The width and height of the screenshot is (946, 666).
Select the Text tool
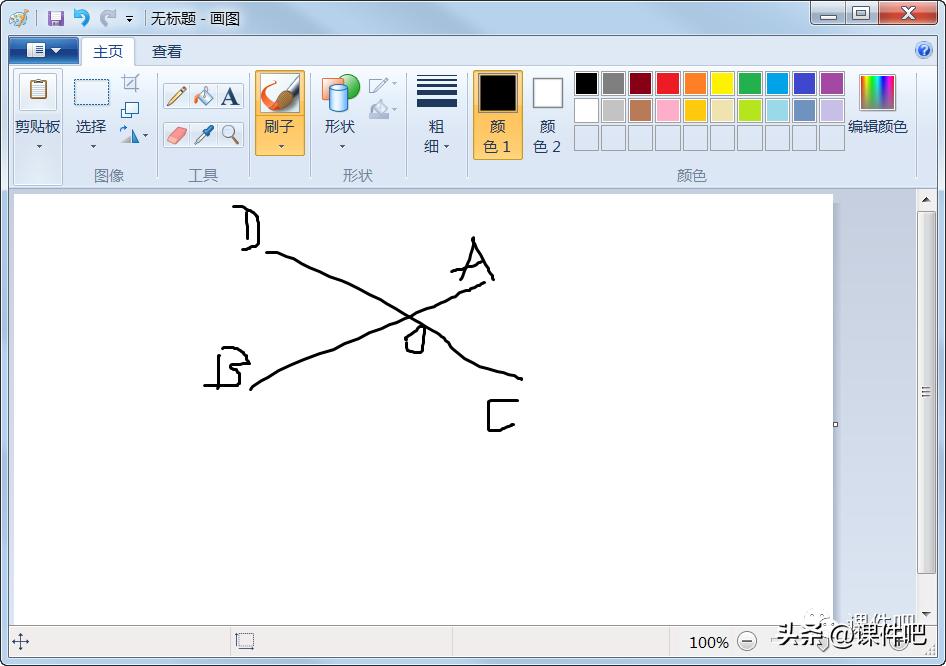point(230,96)
